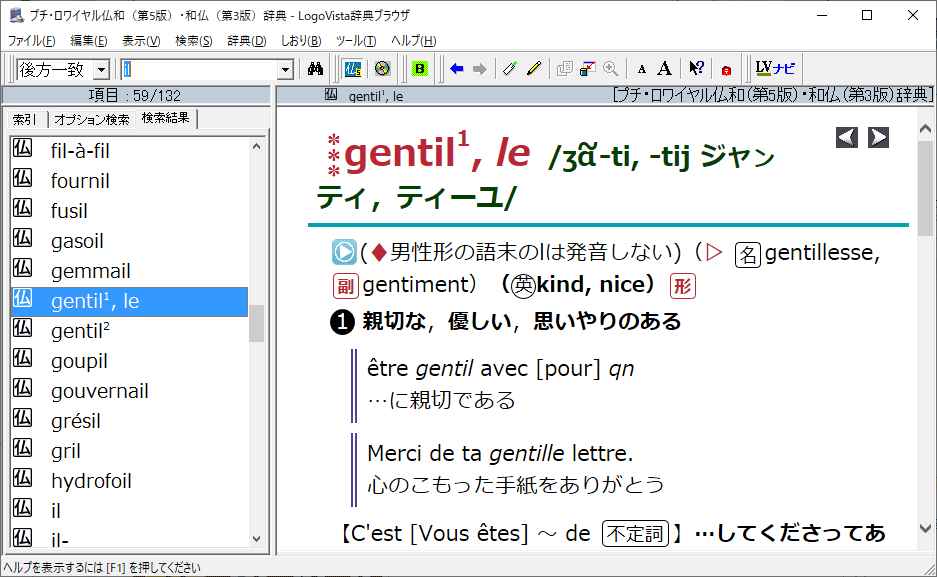Click the large A font size icon
The image size is (937, 577).
(665, 69)
